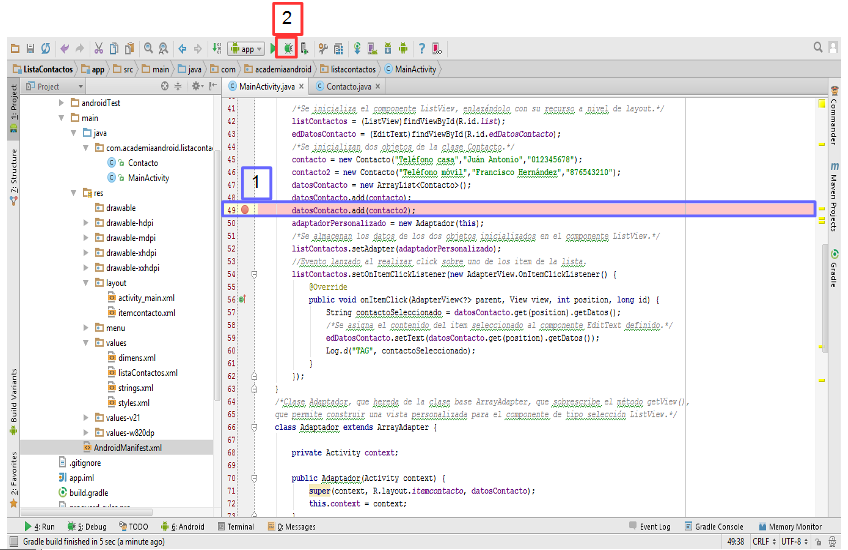Click Collapse All in Project panel

coord(177,87)
